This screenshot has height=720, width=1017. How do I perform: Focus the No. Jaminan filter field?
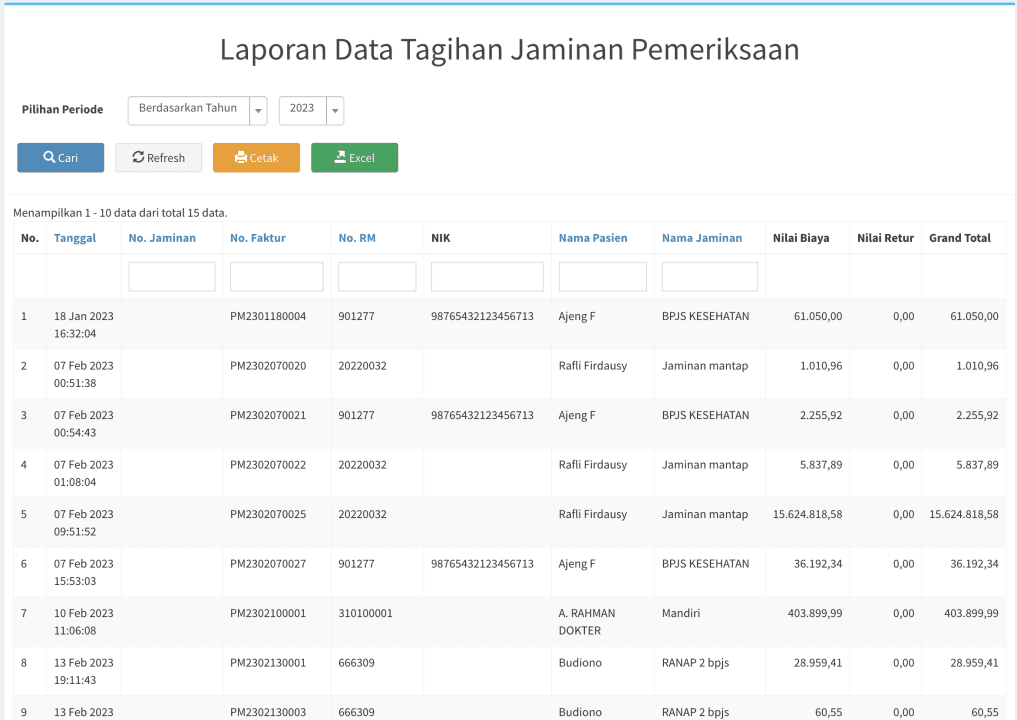pyautogui.click(x=172, y=276)
